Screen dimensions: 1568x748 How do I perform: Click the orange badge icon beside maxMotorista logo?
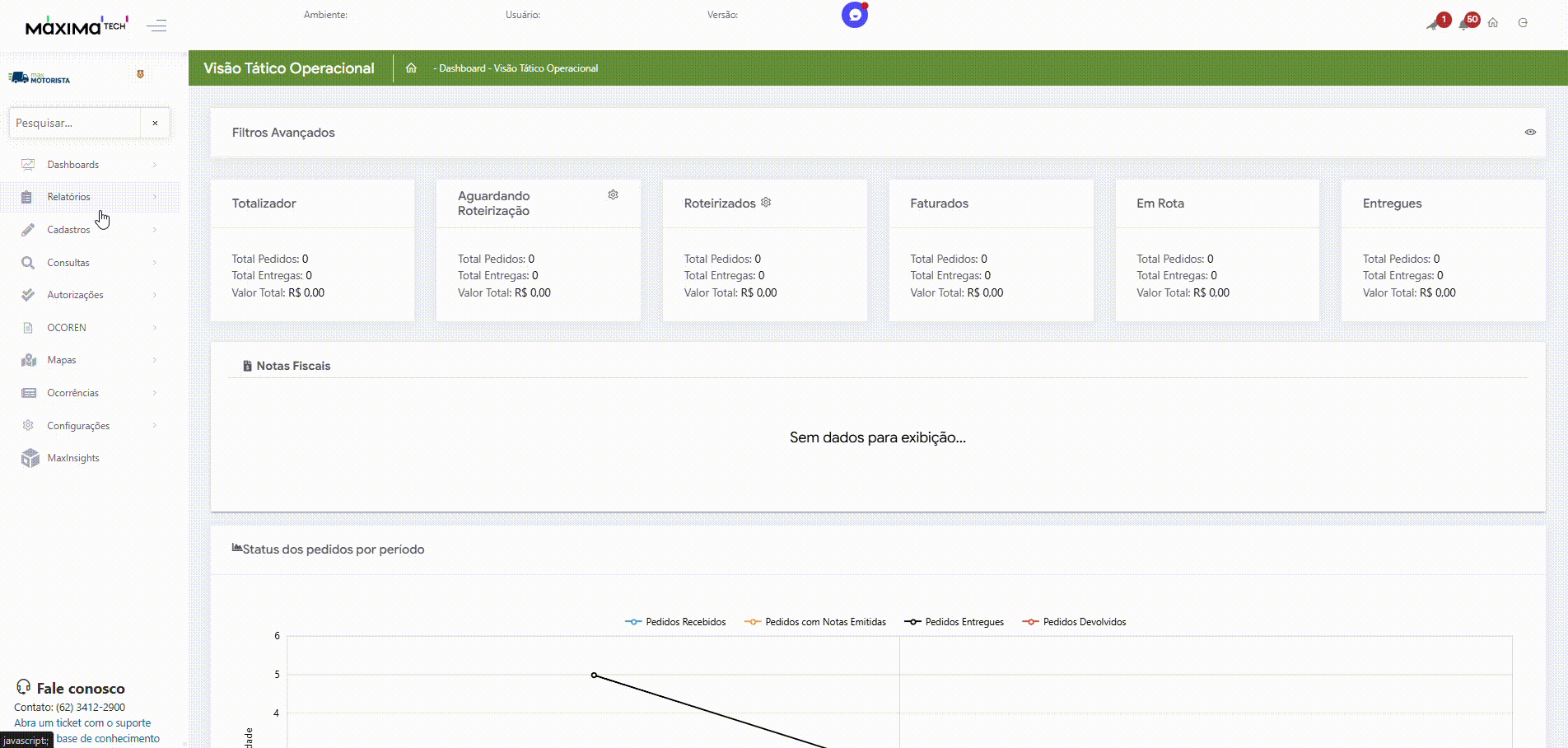coord(140,75)
